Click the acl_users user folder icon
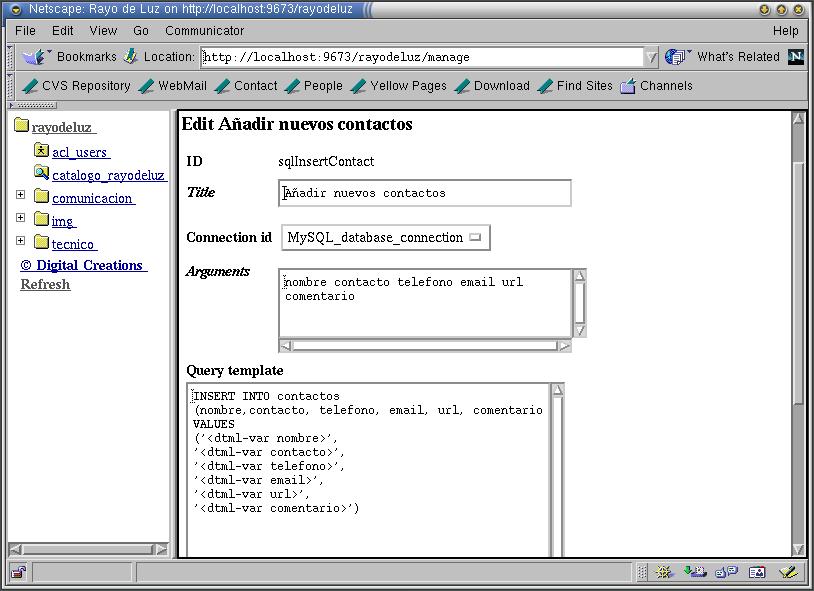The image size is (814, 591). pyautogui.click(x=42, y=150)
